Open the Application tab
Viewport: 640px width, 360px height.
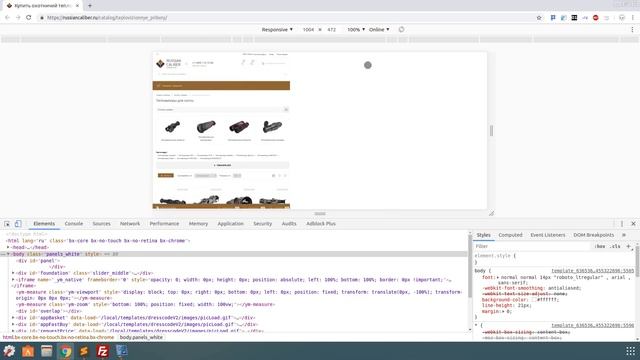coord(230,224)
